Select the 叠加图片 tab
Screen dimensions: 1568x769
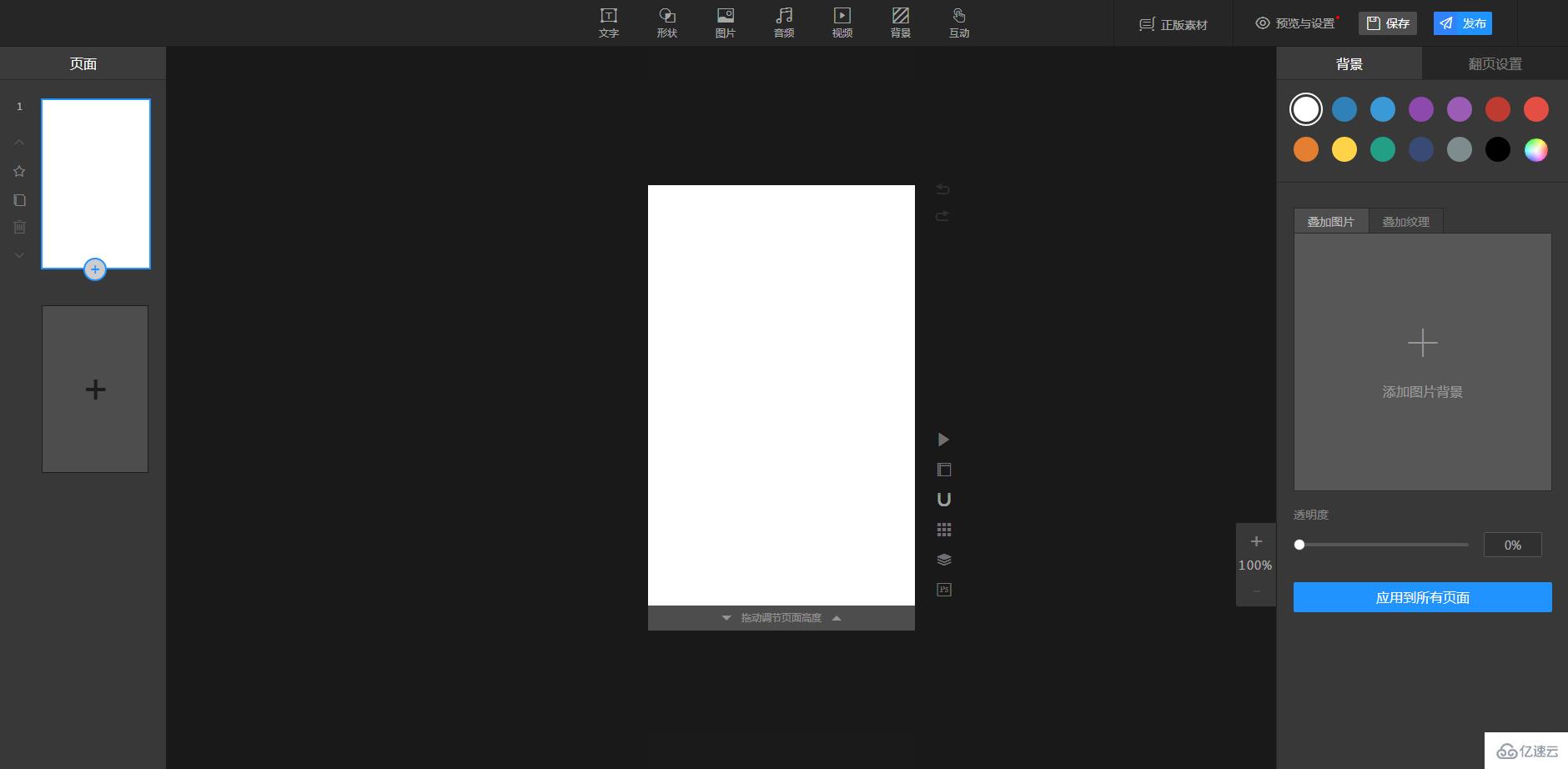1331,221
